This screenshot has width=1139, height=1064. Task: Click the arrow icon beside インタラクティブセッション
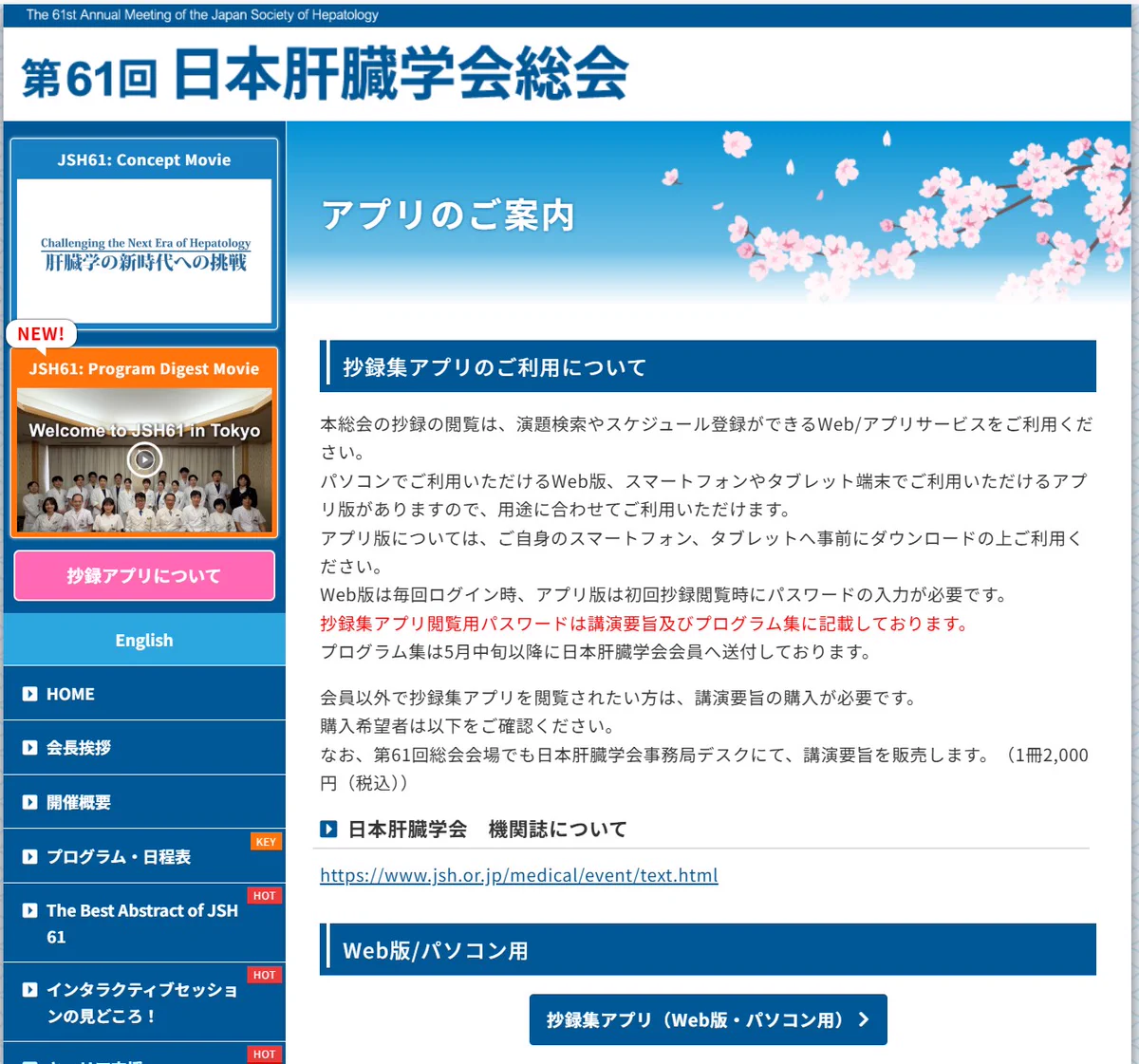(30, 989)
